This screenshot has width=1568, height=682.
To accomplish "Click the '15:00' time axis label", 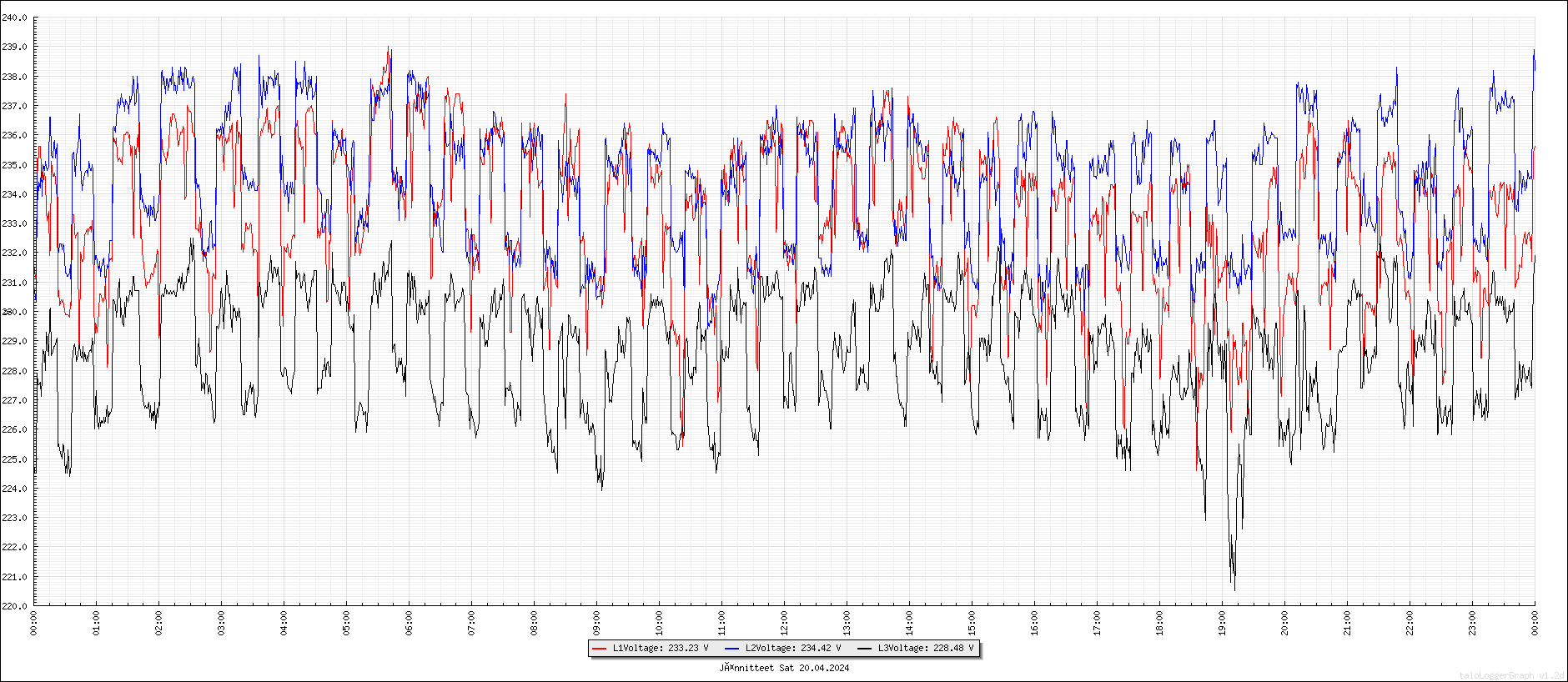I will [972, 623].
